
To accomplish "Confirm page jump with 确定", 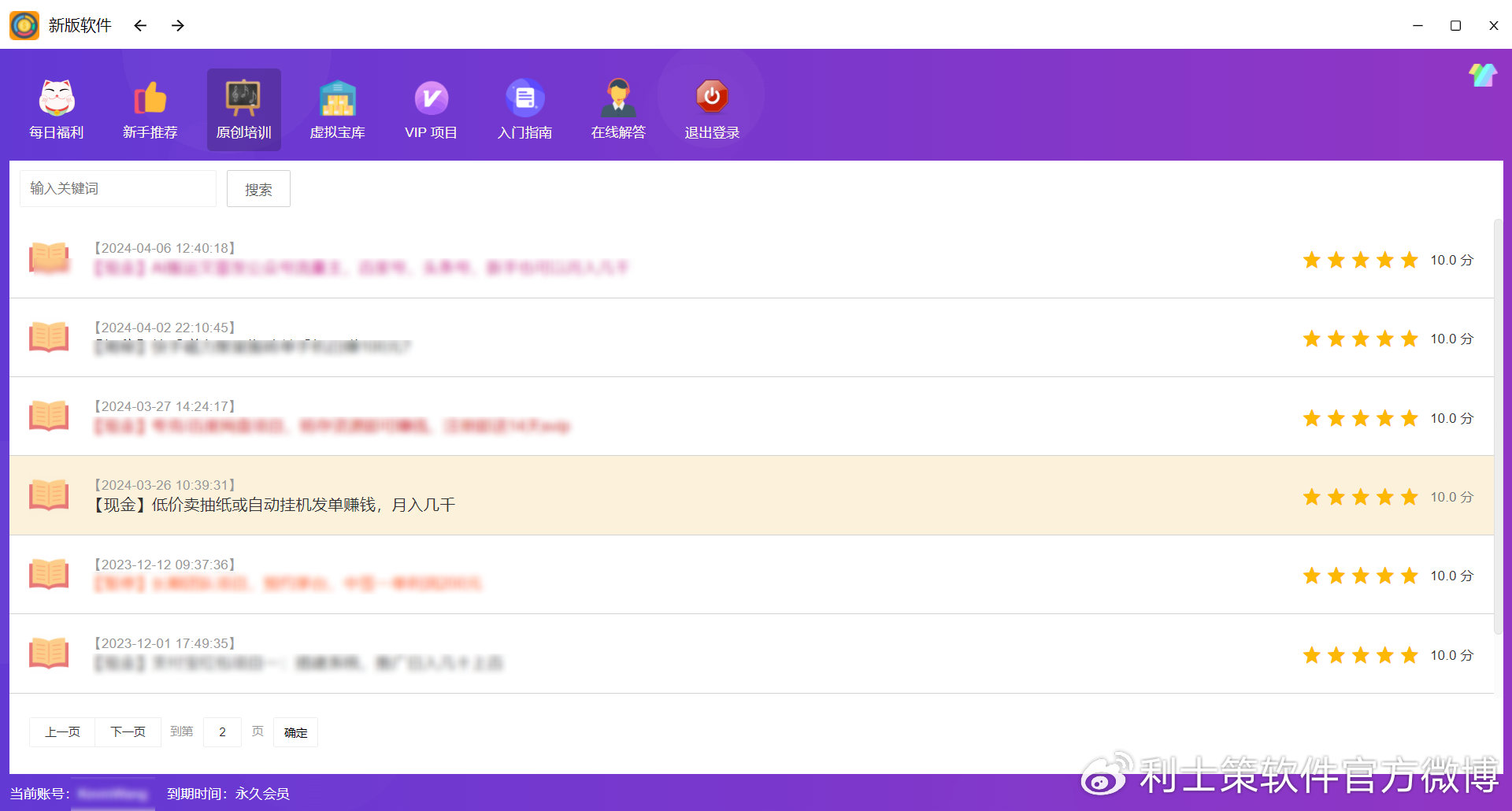I will click(x=295, y=732).
